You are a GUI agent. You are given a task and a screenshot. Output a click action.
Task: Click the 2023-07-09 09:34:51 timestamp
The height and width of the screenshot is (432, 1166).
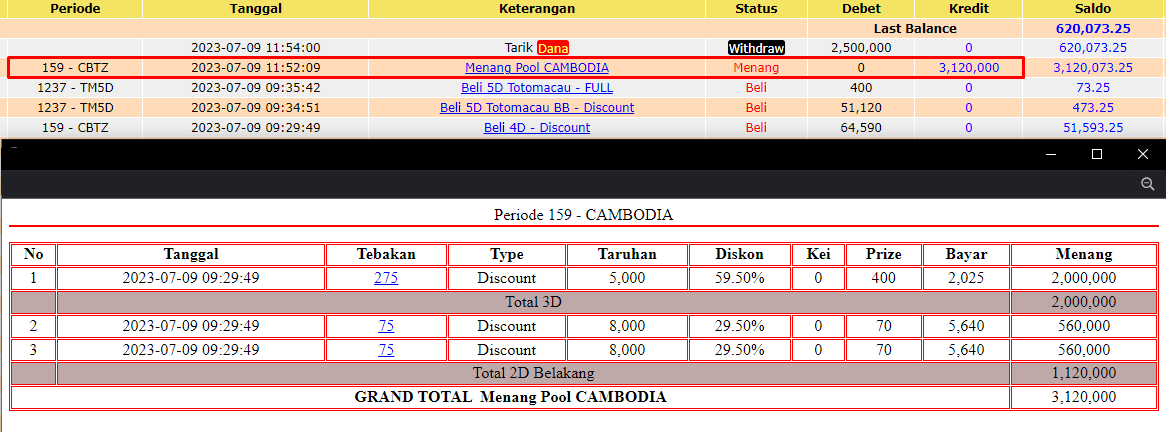[256, 108]
